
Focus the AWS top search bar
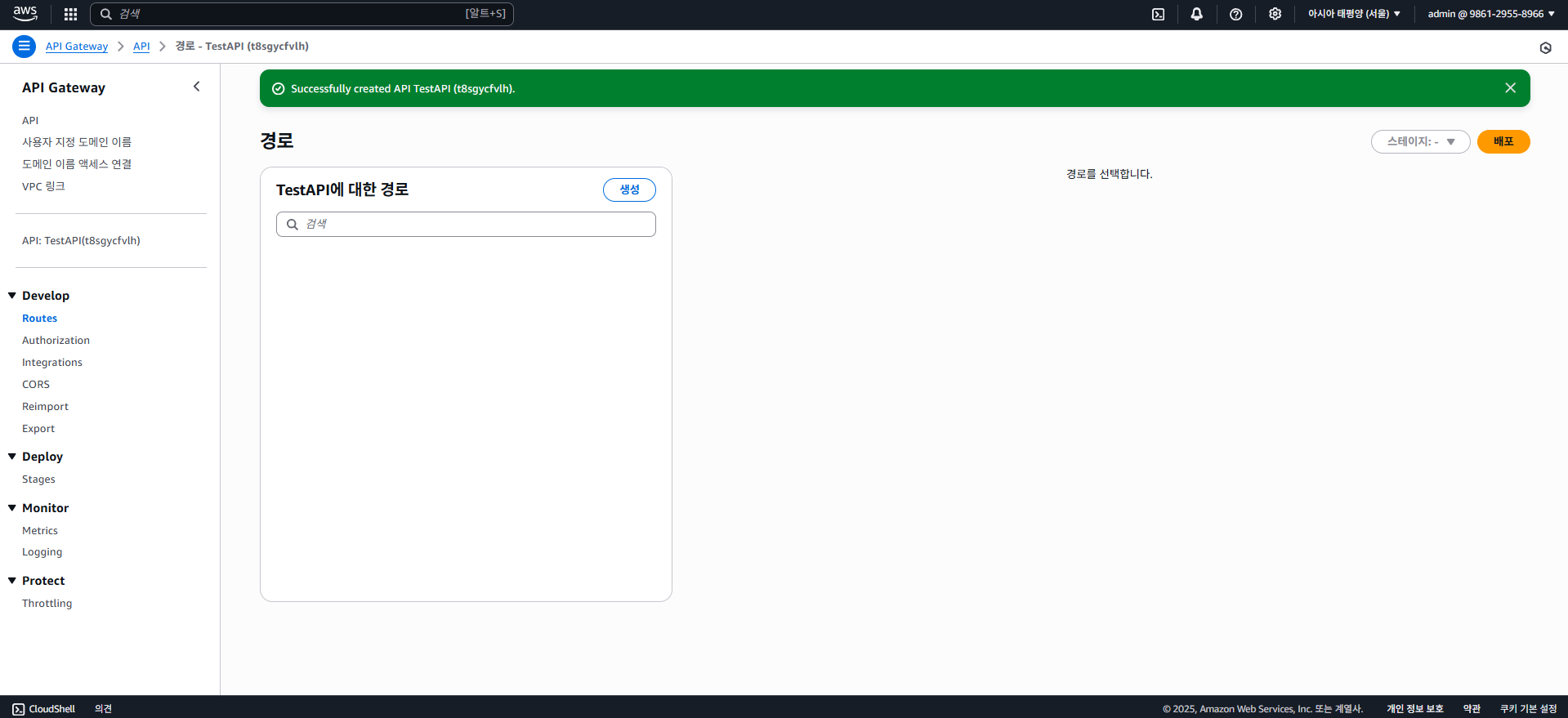302,14
